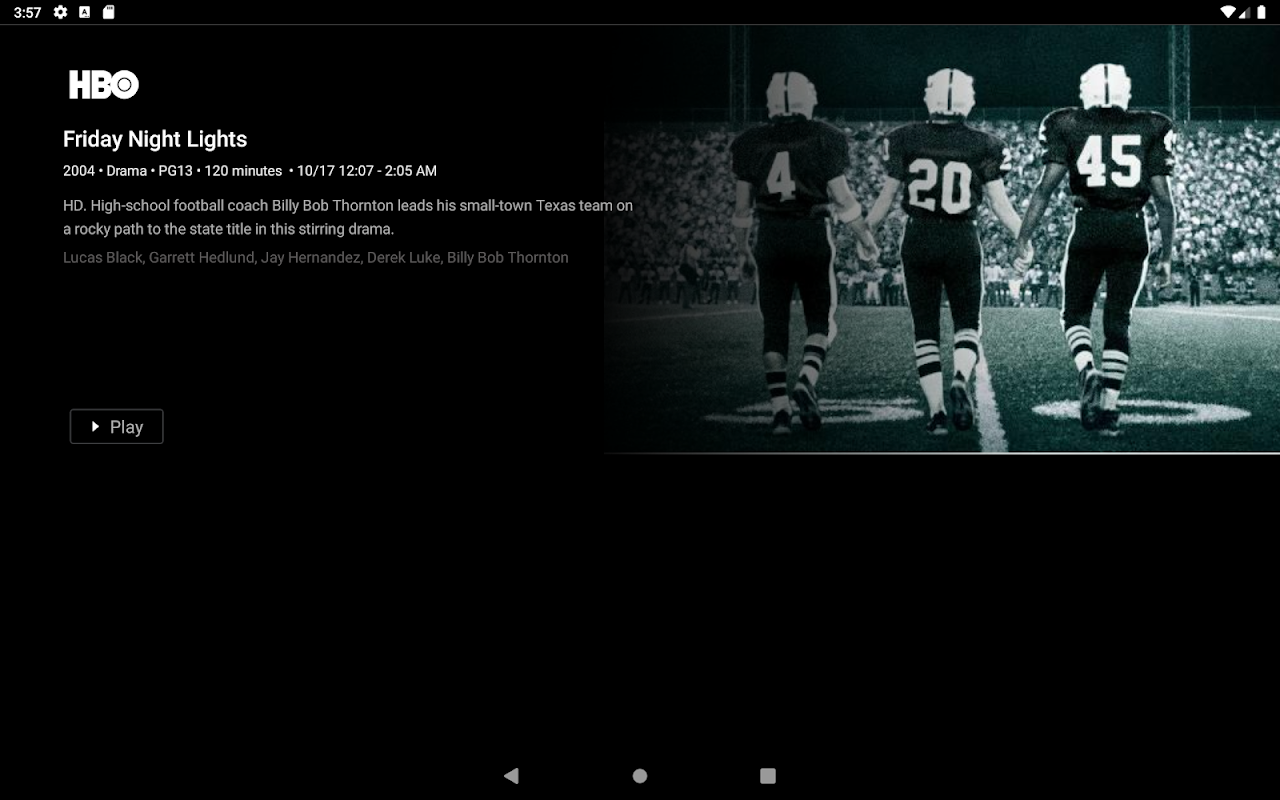Image resolution: width=1280 pixels, height=800 pixels.
Task: Tap the keyboard 'A' status icon
Action: click(85, 12)
